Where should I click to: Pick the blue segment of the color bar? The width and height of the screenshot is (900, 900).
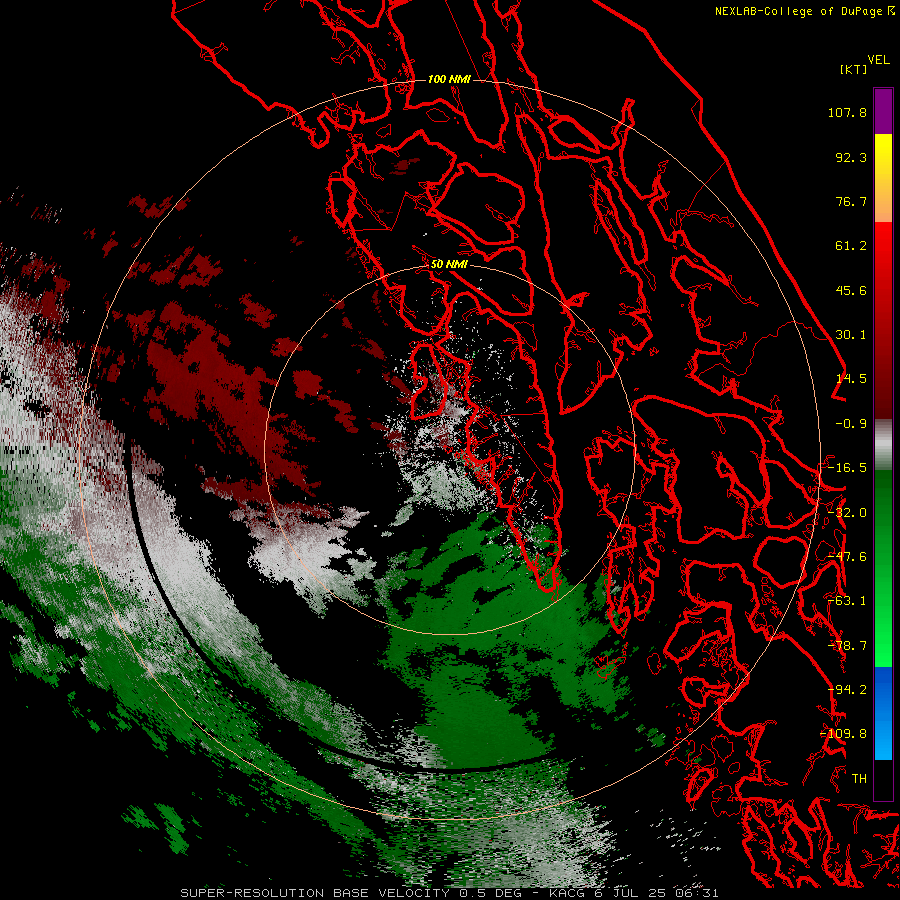click(x=883, y=712)
